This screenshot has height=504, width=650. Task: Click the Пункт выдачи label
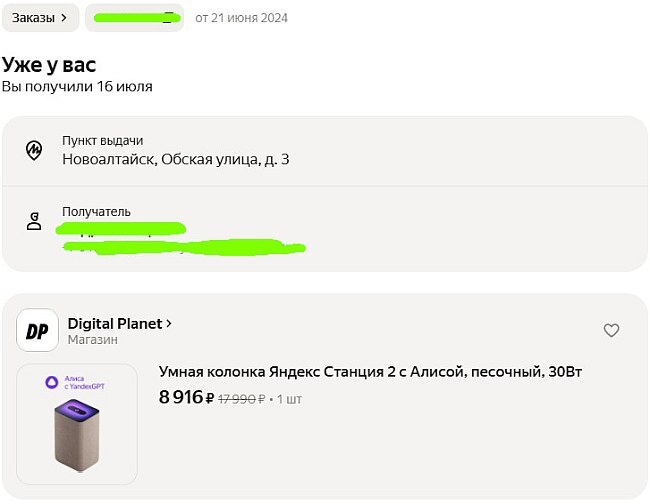[x=103, y=141]
